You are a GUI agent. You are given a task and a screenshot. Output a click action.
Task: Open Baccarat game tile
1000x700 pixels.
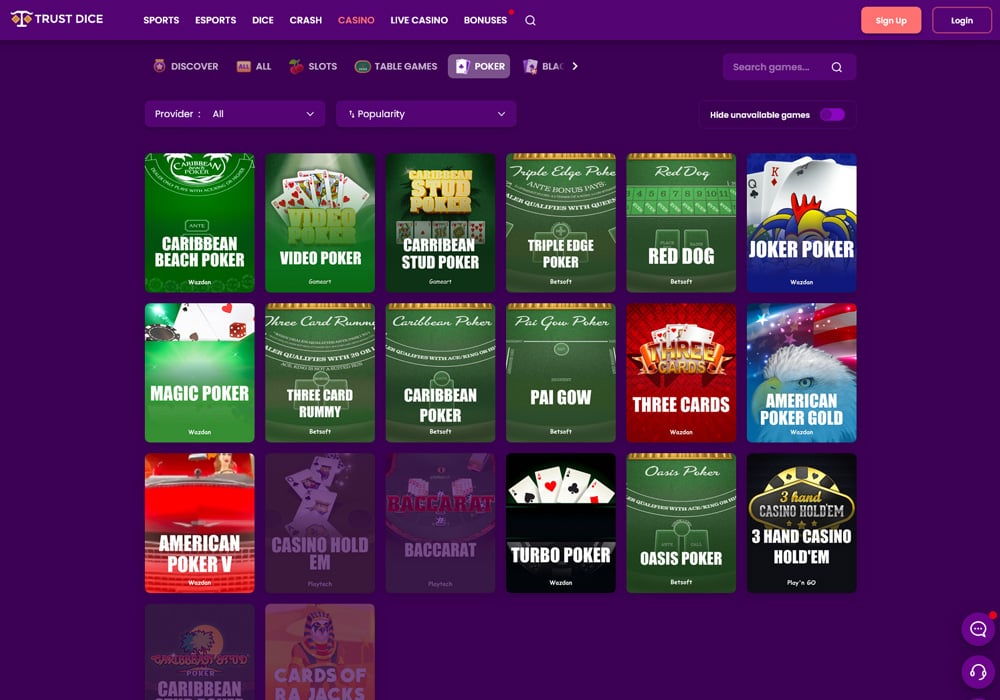coord(440,523)
